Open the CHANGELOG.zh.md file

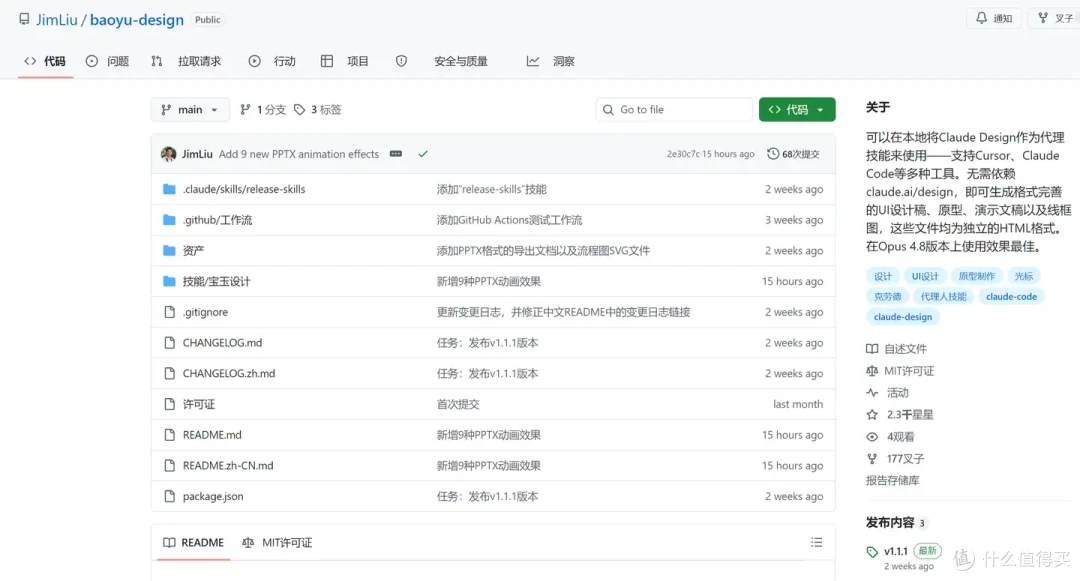click(x=229, y=373)
